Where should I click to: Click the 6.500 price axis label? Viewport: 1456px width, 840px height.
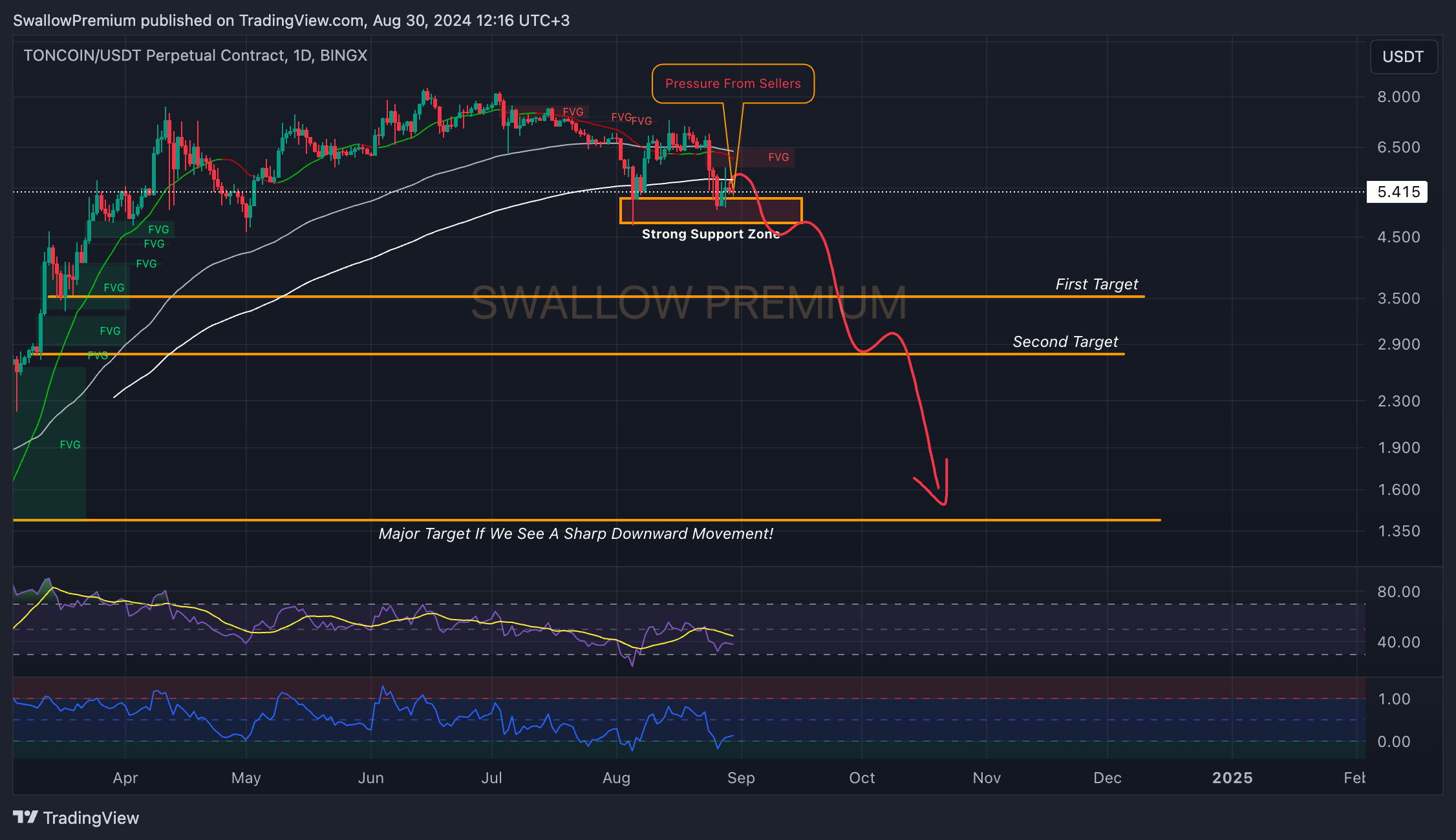click(x=1398, y=147)
